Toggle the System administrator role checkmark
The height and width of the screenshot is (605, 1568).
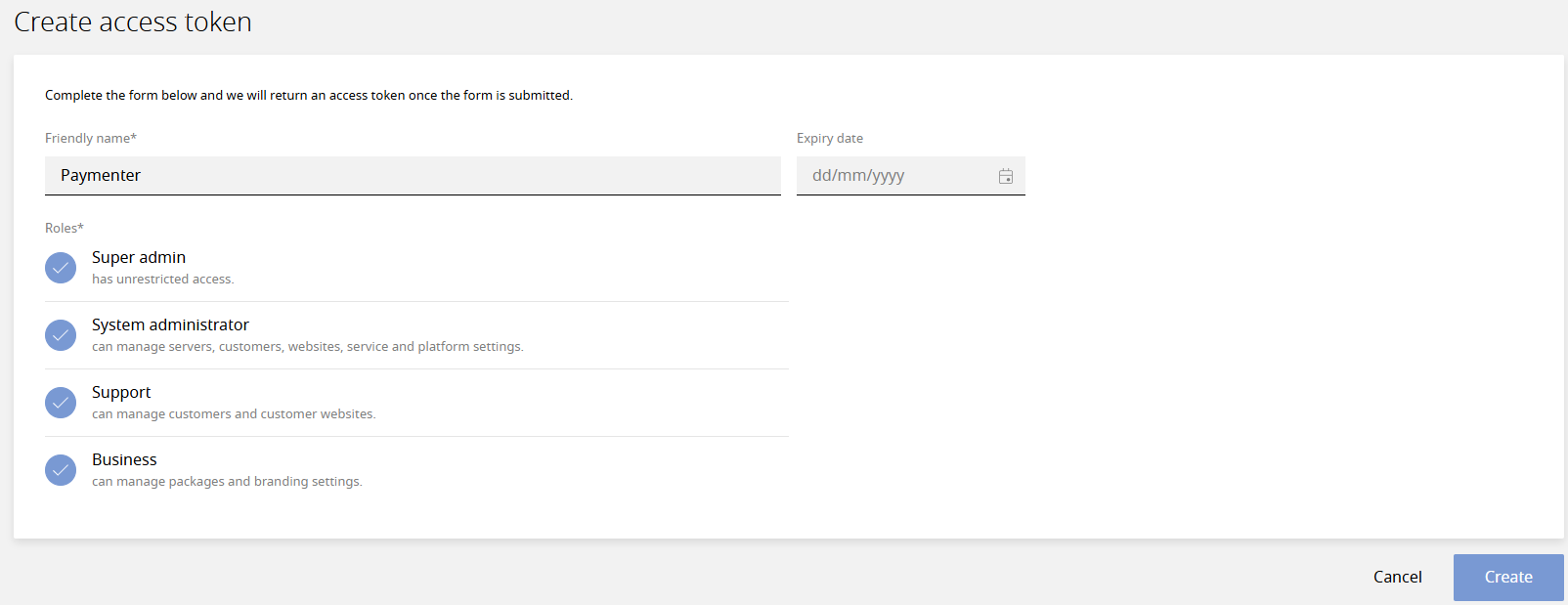[x=61, y=335]
